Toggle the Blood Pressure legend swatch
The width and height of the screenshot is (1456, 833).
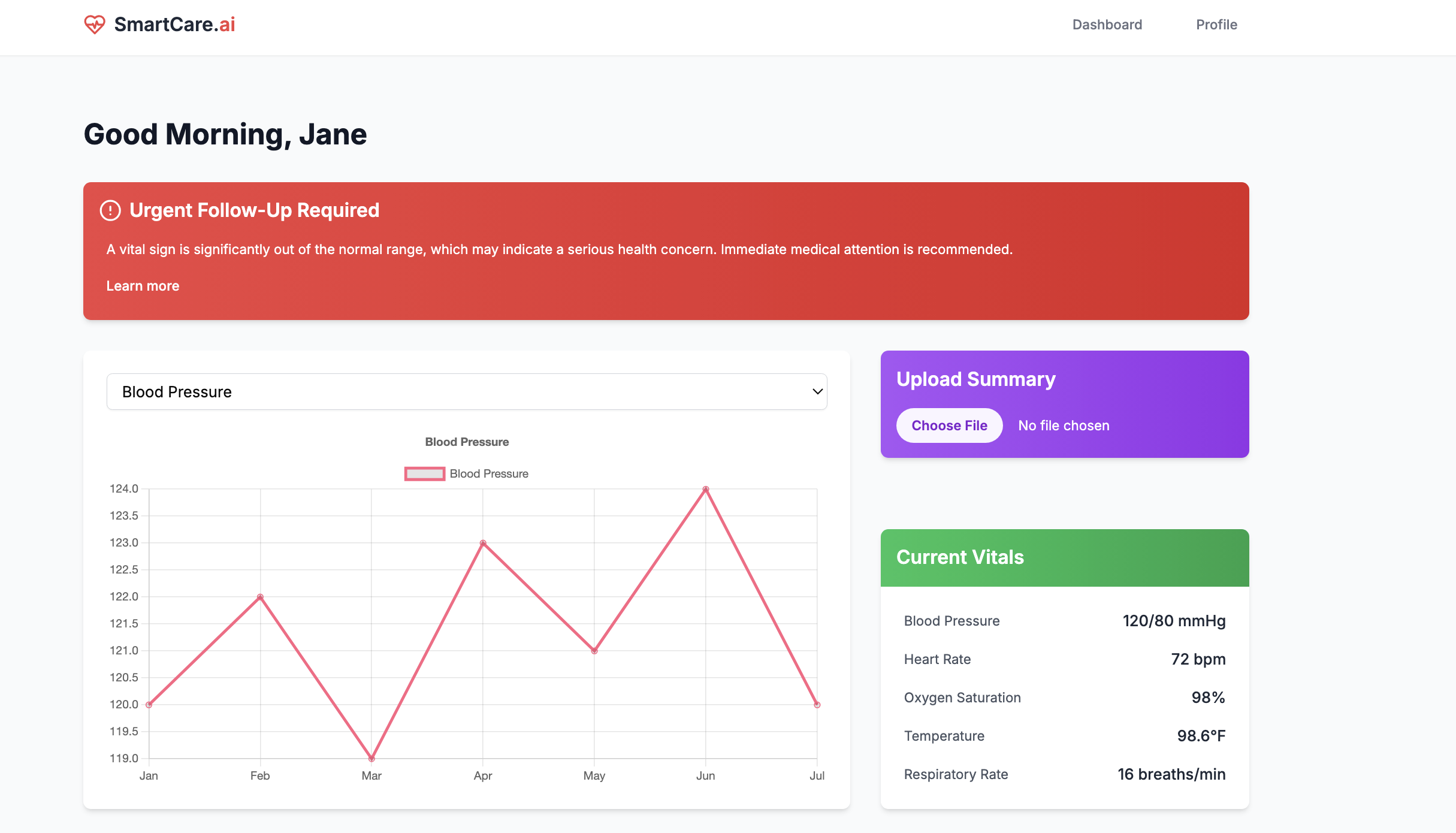tap(424, 474)
